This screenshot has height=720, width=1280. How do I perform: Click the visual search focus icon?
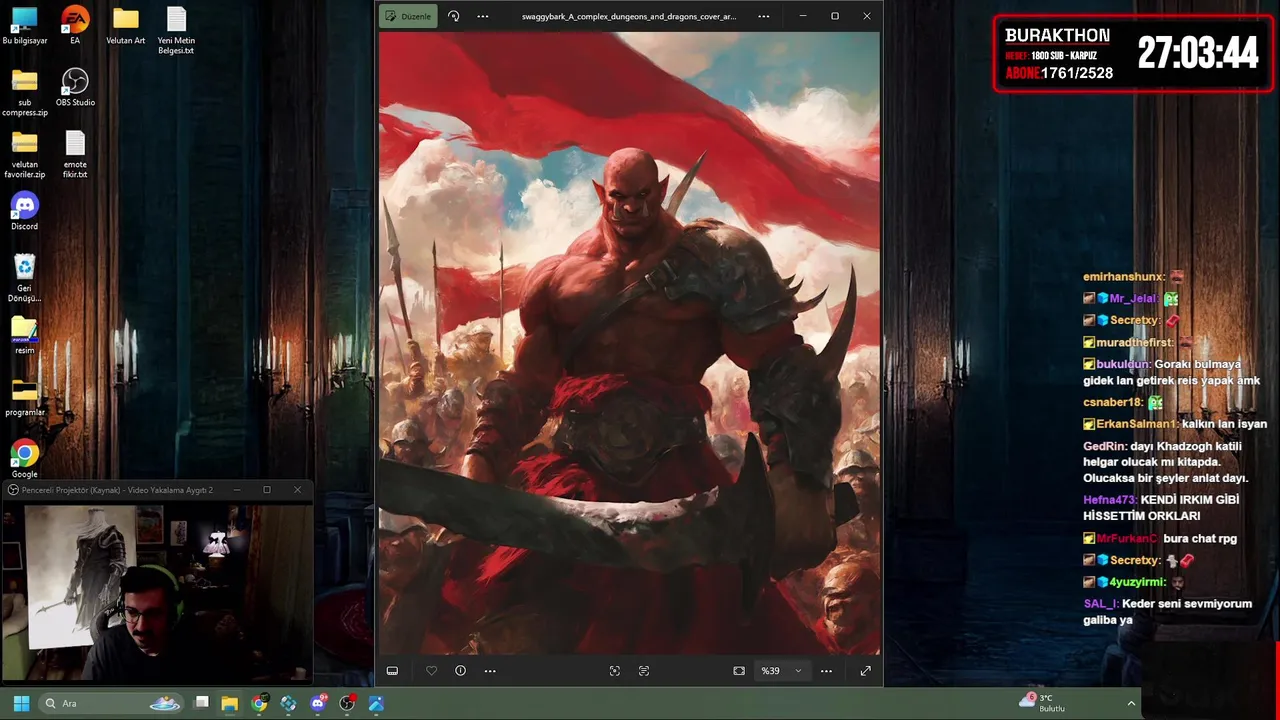614,671
